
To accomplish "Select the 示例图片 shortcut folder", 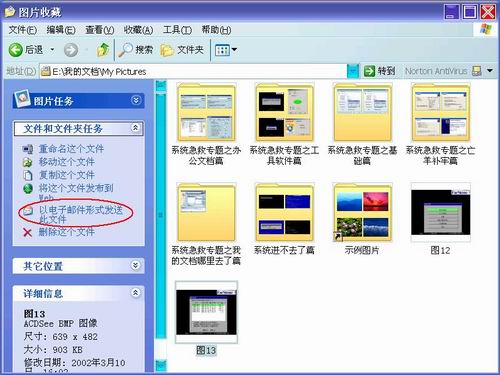I will click(362, 219).
